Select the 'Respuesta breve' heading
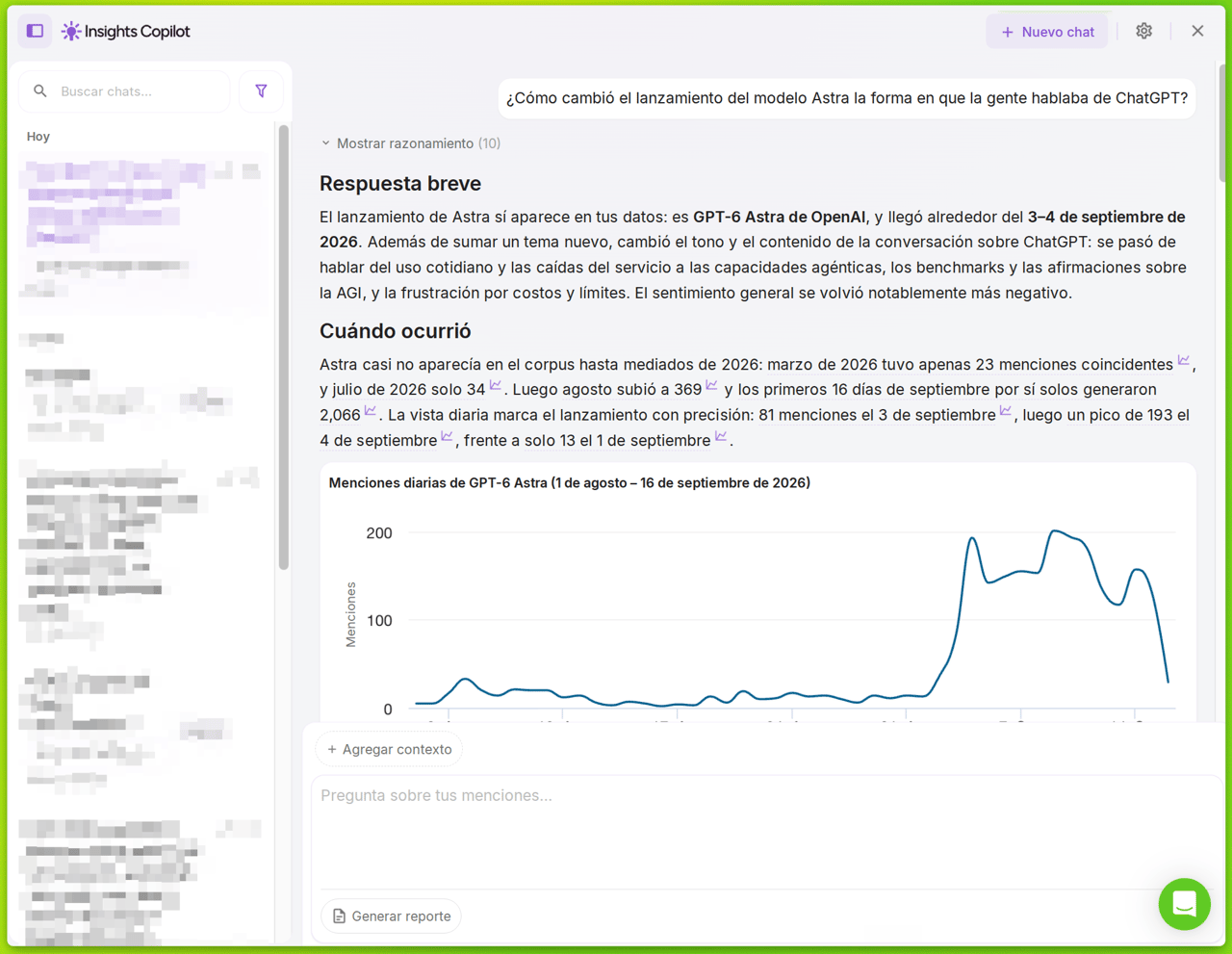Screen dimensions: 1232x954 pos(400,183)
